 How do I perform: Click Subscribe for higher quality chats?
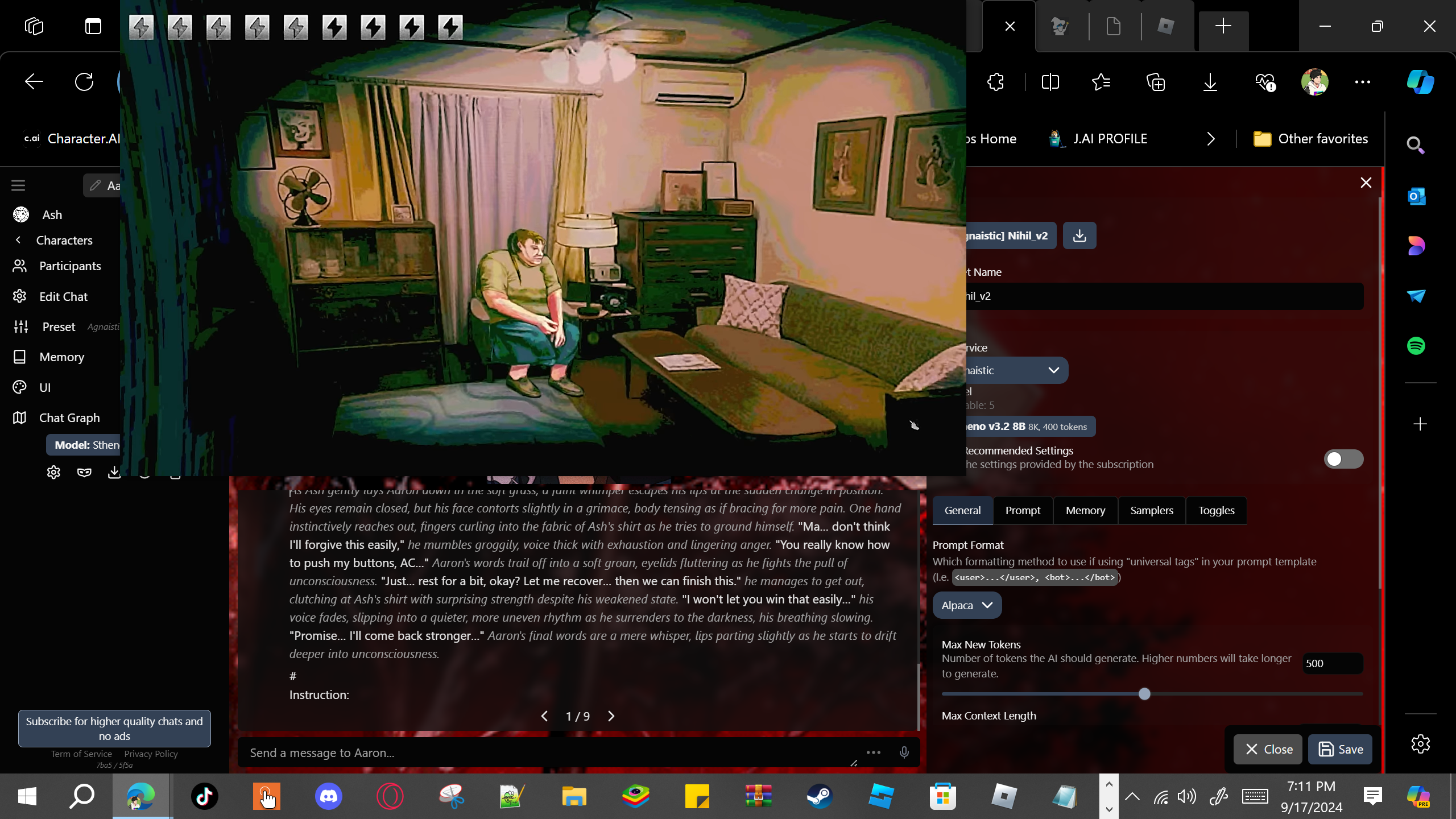114,728
